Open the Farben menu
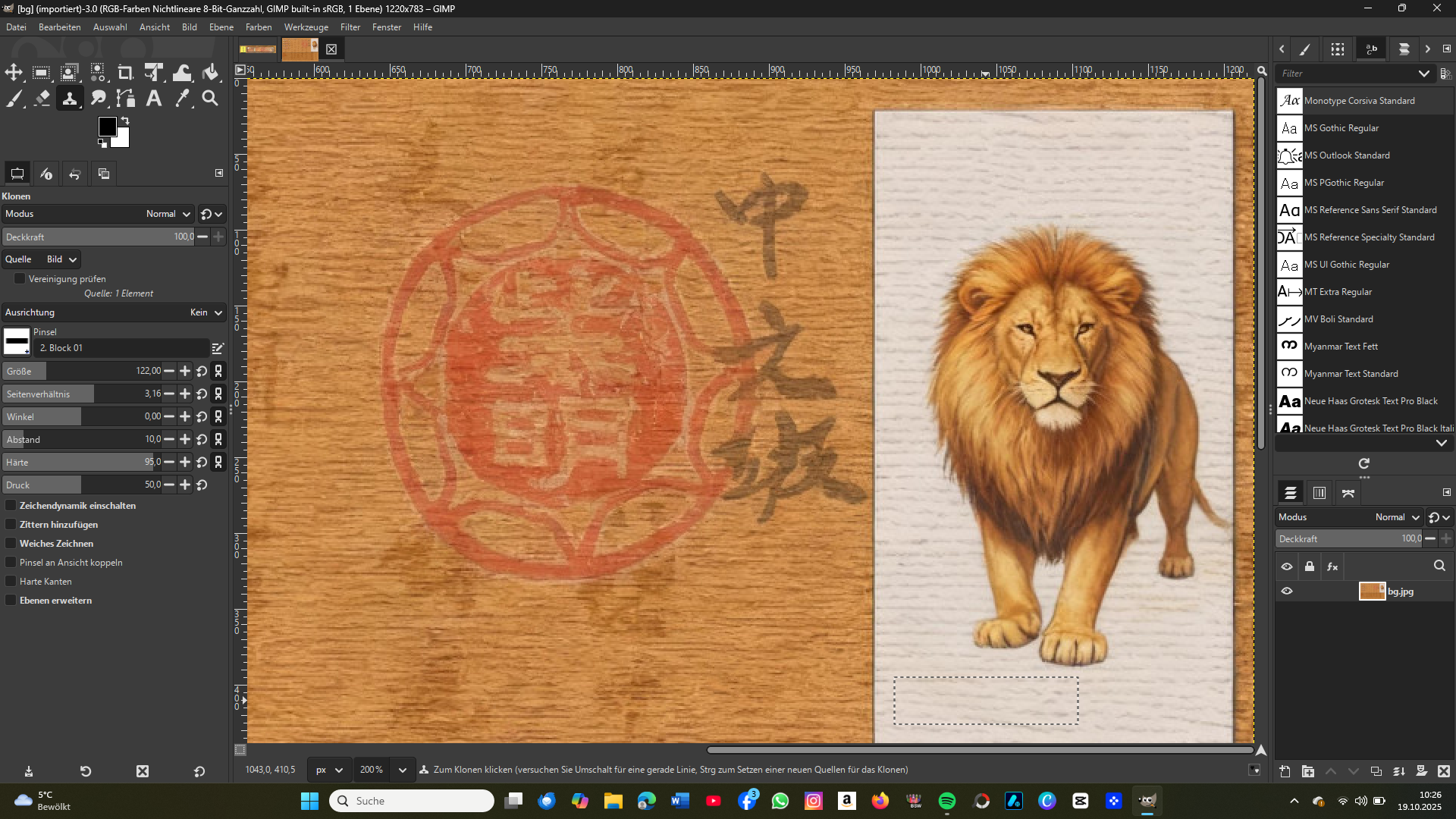The image size is (1456, 819). click(x=258, y=27)
